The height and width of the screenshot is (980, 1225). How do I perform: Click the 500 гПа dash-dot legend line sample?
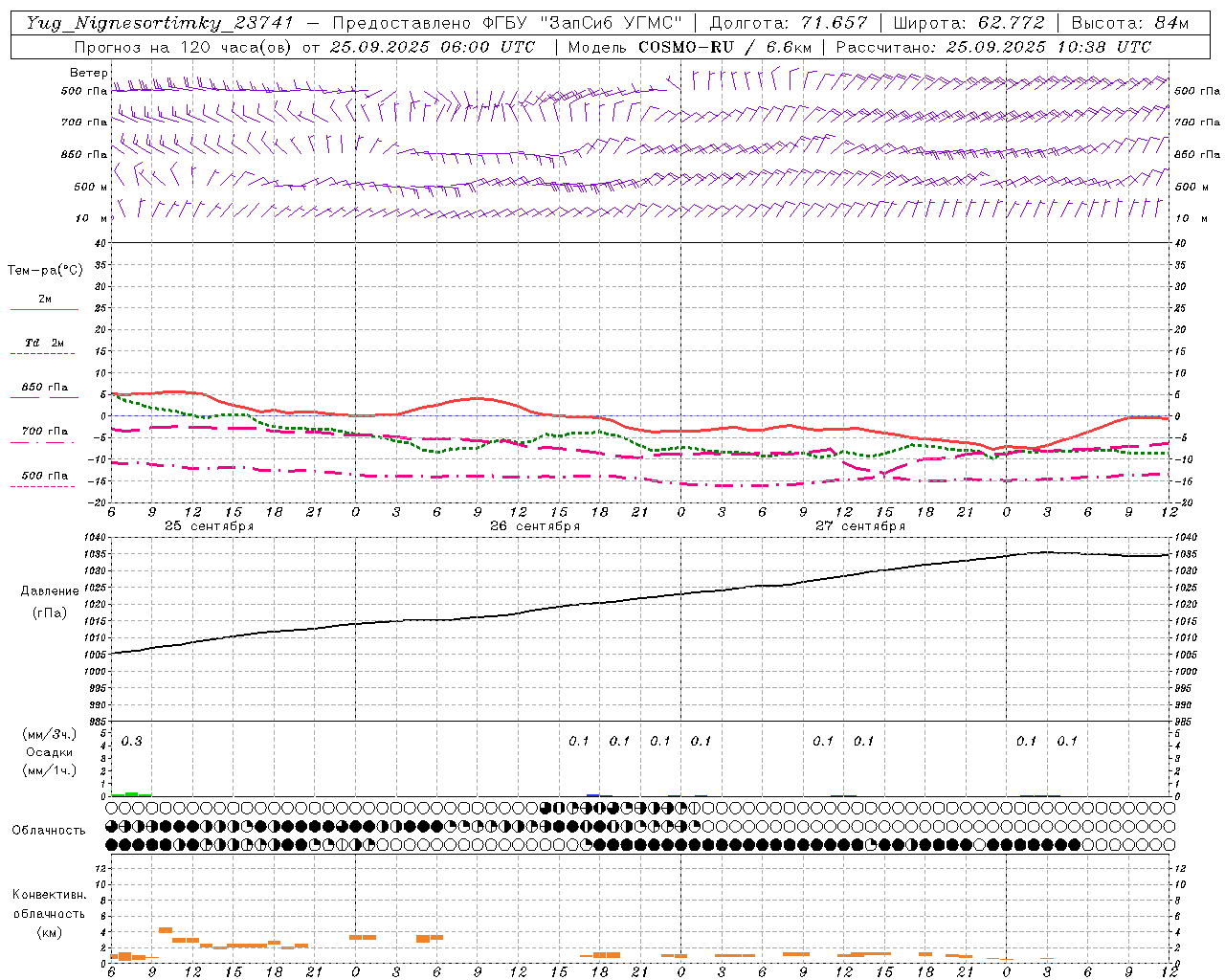(x=42, y=486)
